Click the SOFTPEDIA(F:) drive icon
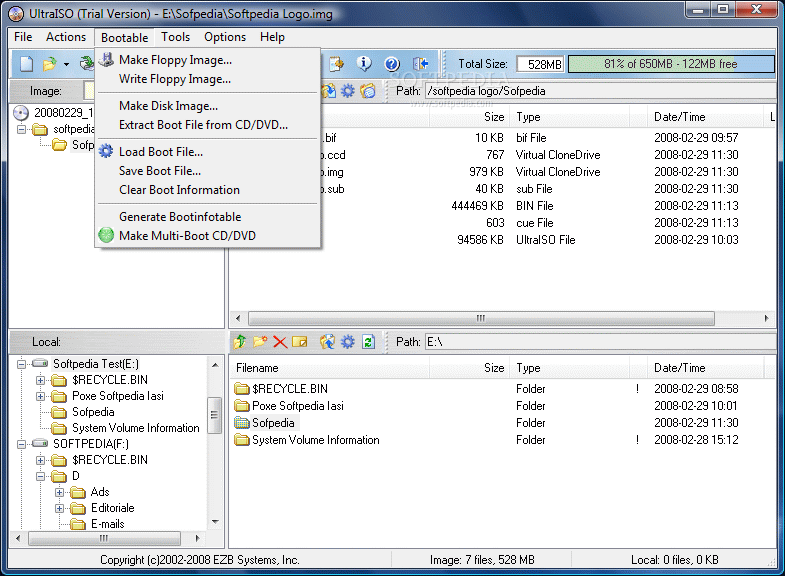Viewport: 785px width, 576px height. tap(40, 443)
